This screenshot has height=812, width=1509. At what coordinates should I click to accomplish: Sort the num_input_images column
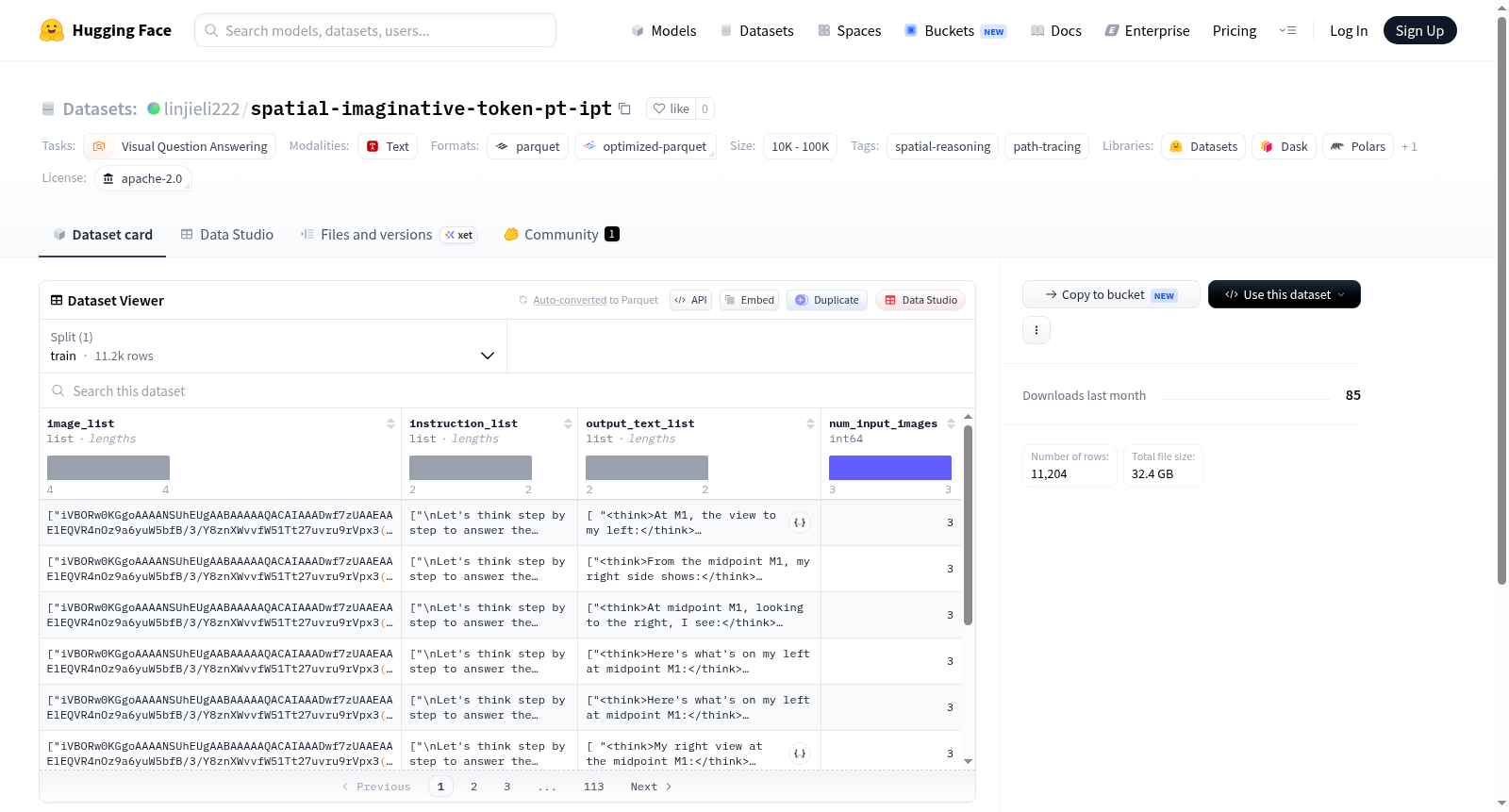tap(951, 424)
